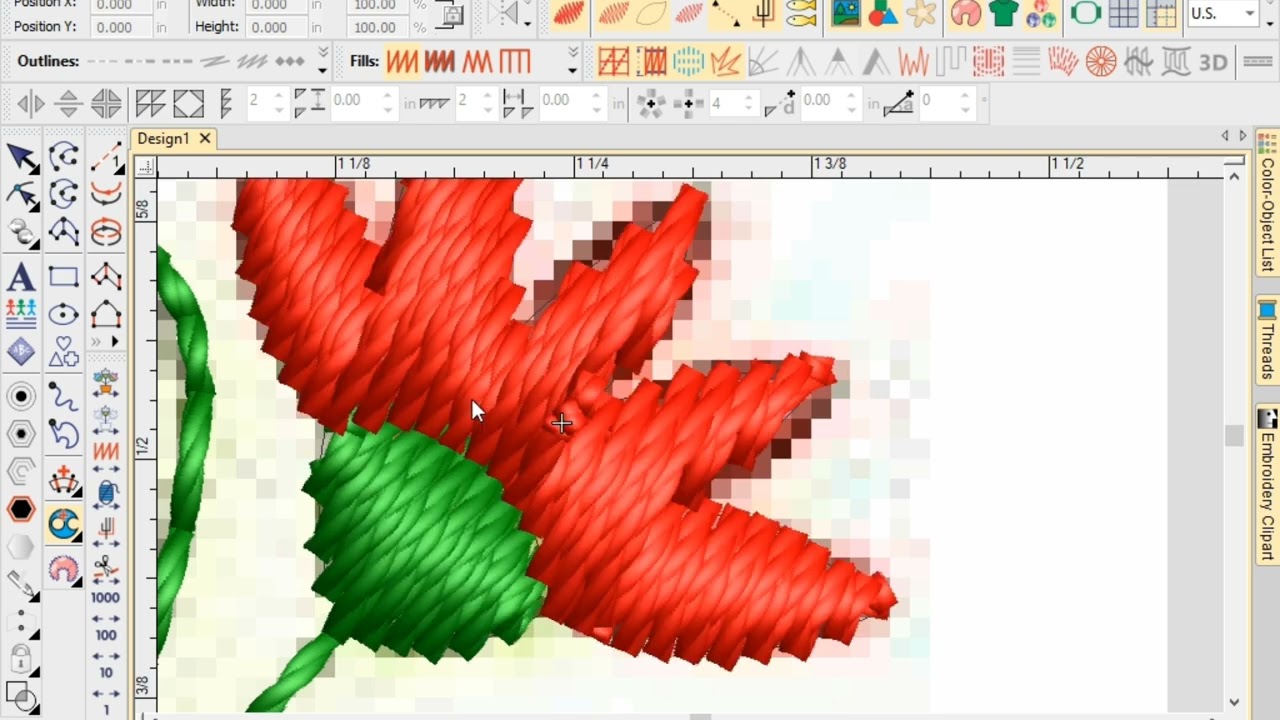
Task: Click the mirror horizontally icon
Action: coord(30,103)
